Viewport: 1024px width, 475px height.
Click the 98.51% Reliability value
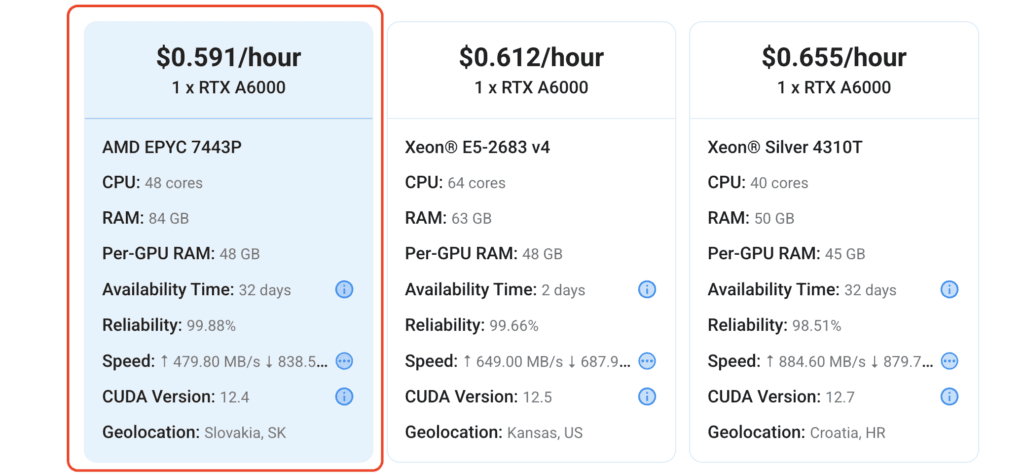point(817,325)
